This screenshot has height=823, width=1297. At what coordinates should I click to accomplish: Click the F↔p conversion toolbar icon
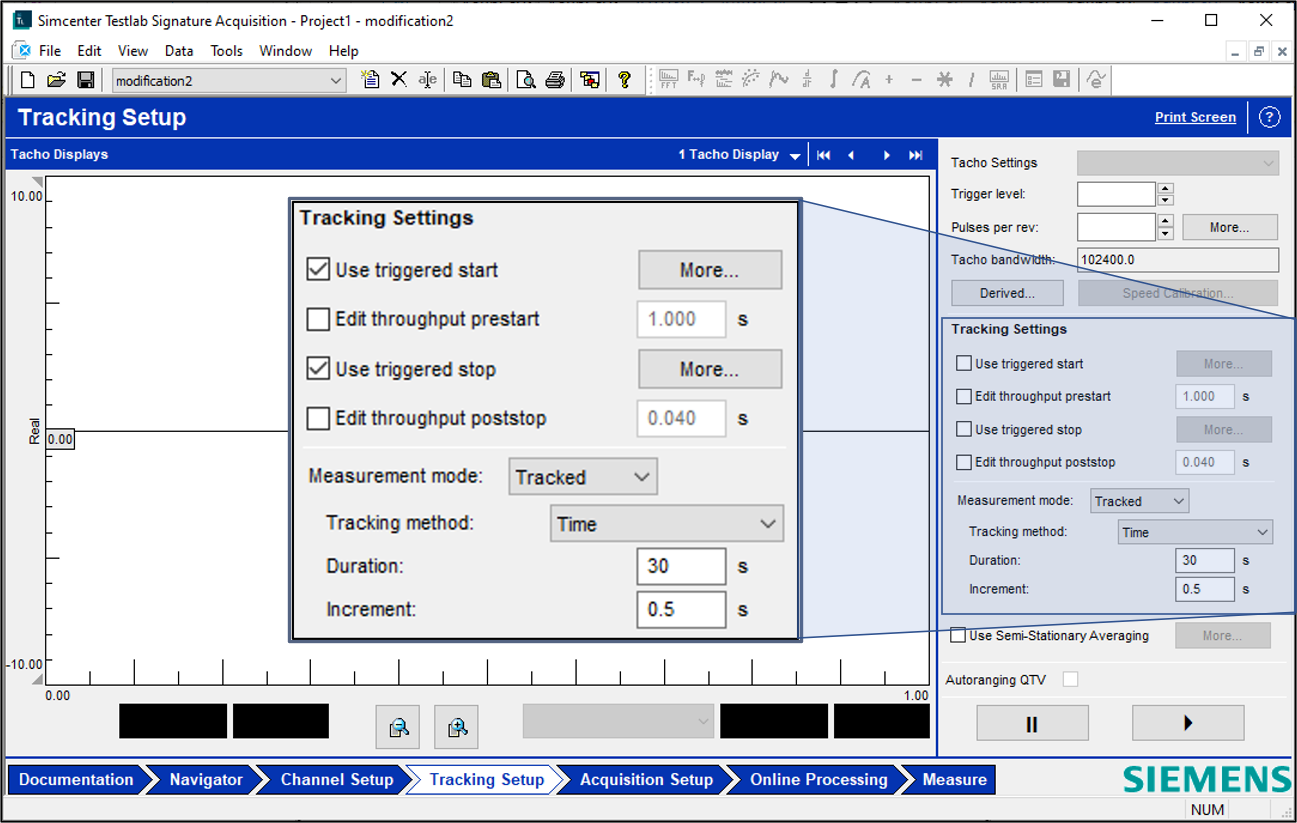click(x=696, y=80)
